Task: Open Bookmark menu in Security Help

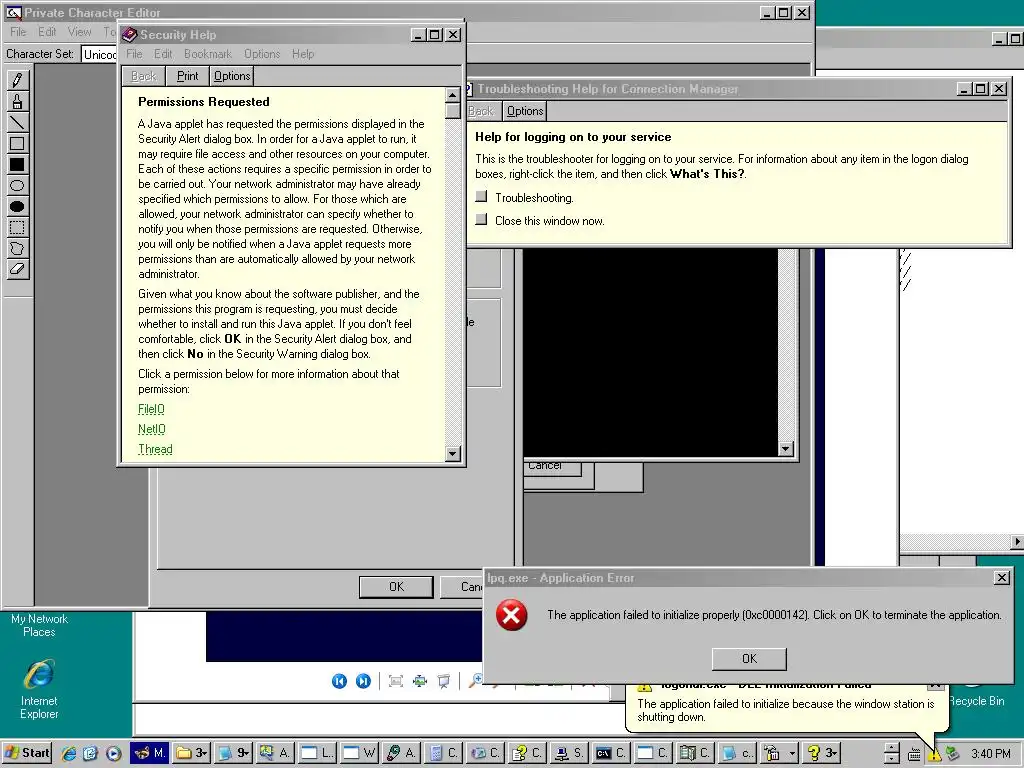Action: coord(208,54)
